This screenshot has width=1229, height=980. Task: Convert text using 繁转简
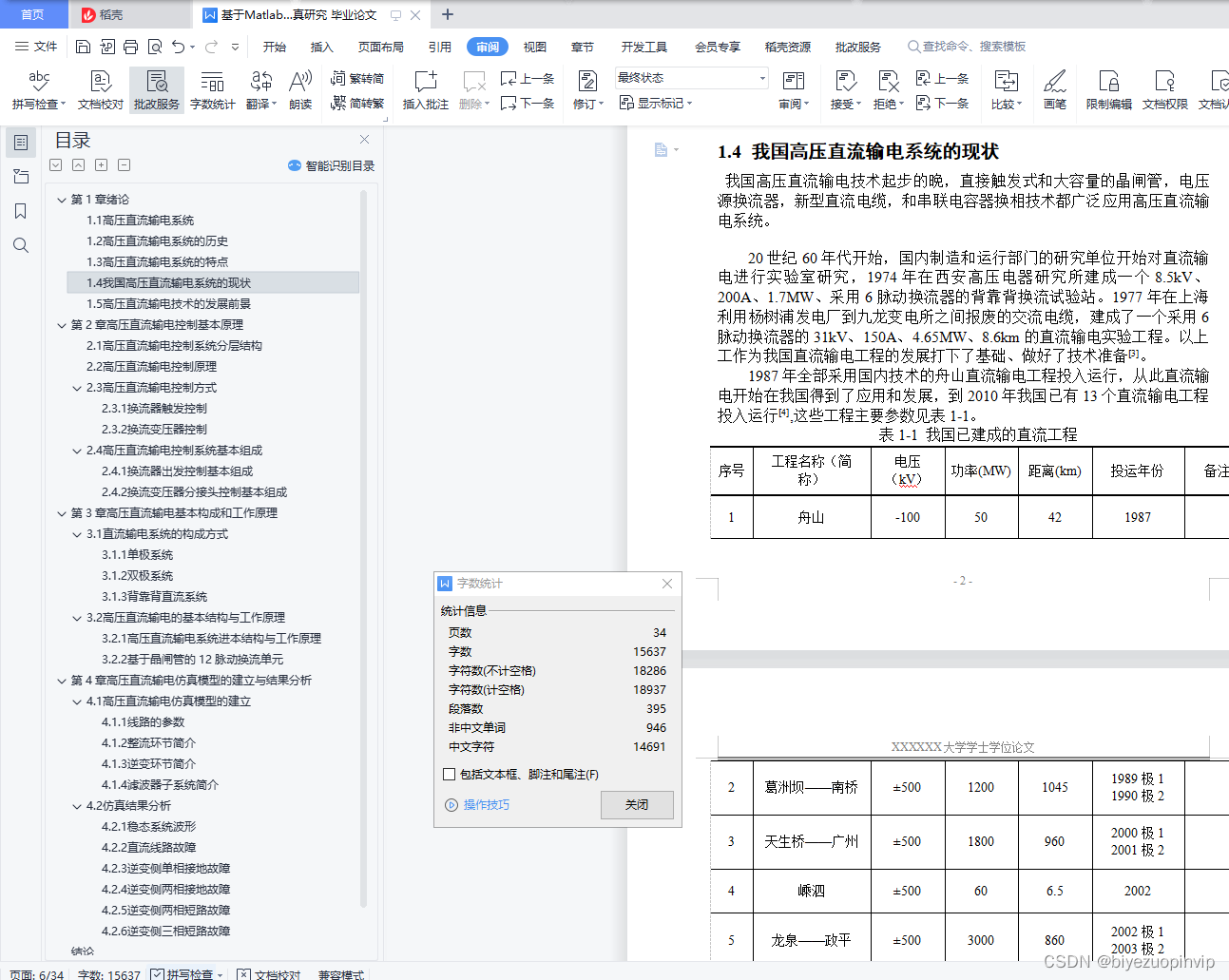click(x=357, y=79)
